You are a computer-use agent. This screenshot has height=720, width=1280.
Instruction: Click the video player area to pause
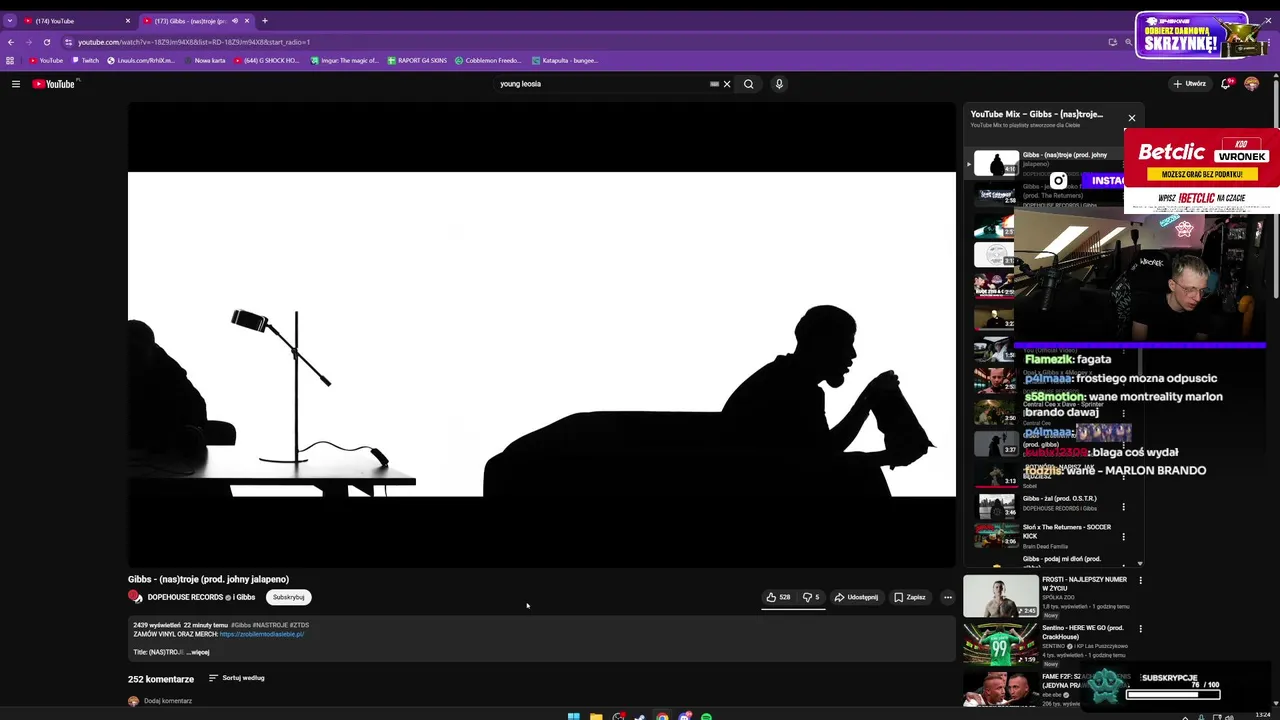click(x=541, y=334)
